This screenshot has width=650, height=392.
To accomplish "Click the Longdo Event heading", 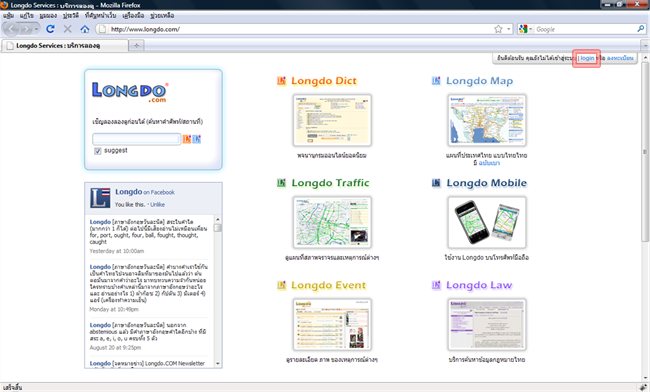I will click(329, 285).
